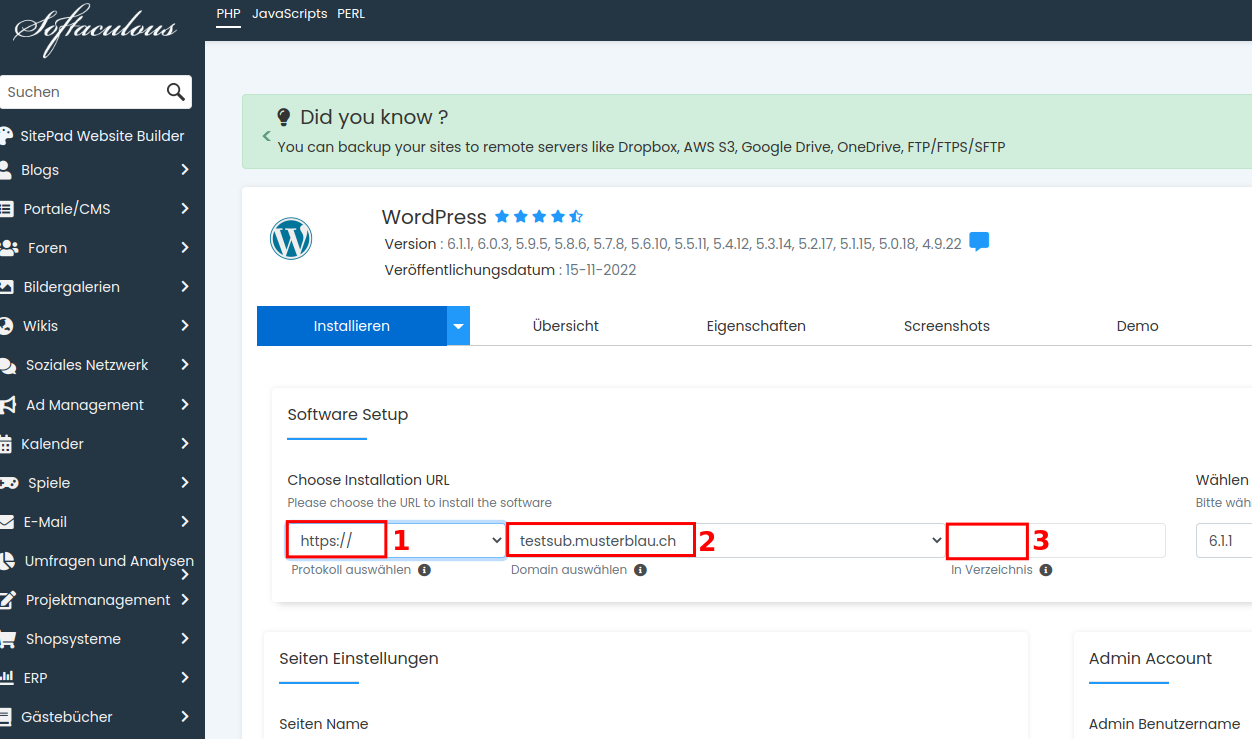Click the magnifier search icon
The image size is (1252, 739).
pyautogui.click(x=176, y=92)
